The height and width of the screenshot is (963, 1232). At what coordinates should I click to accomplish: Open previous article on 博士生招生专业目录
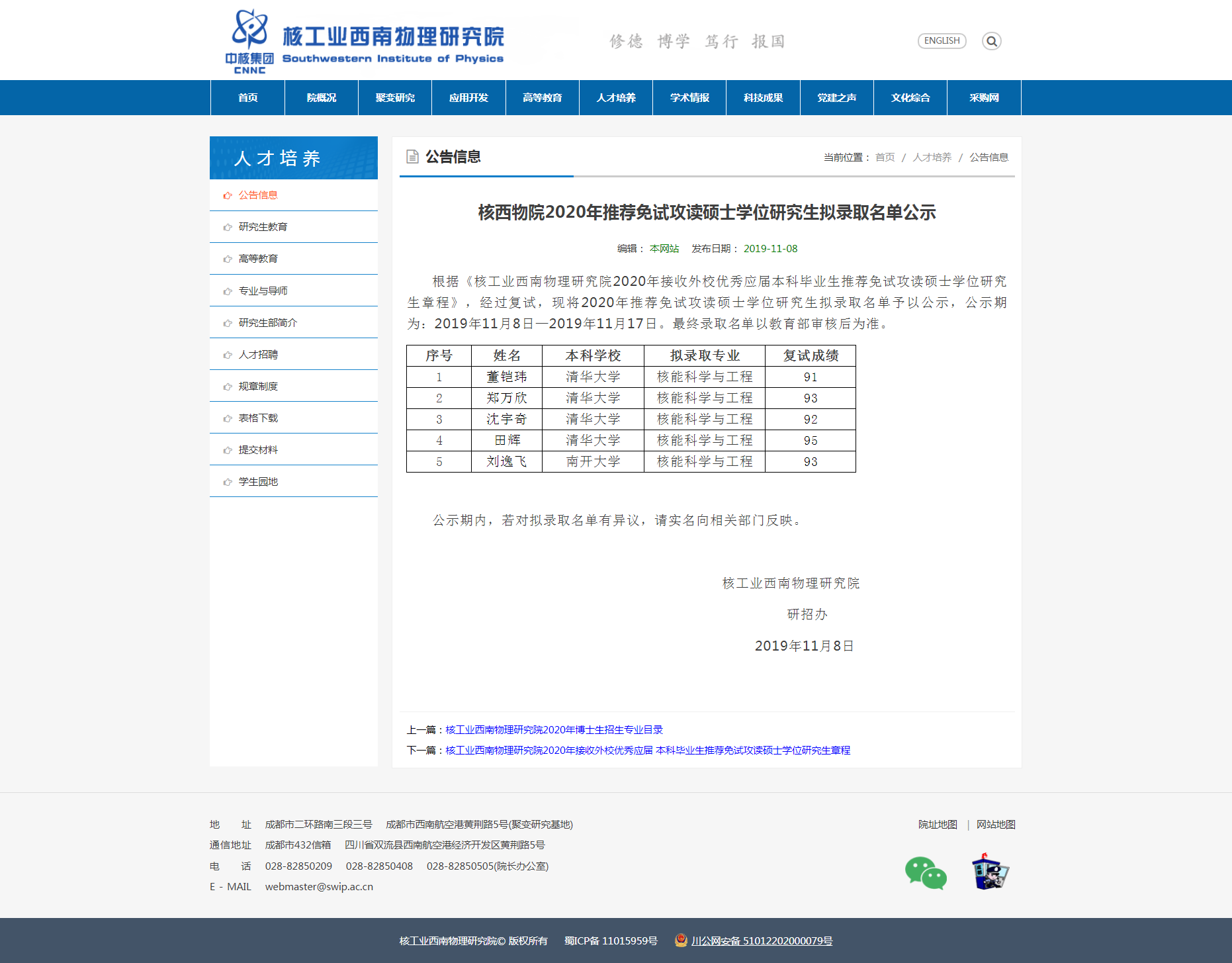coord(554,730)
